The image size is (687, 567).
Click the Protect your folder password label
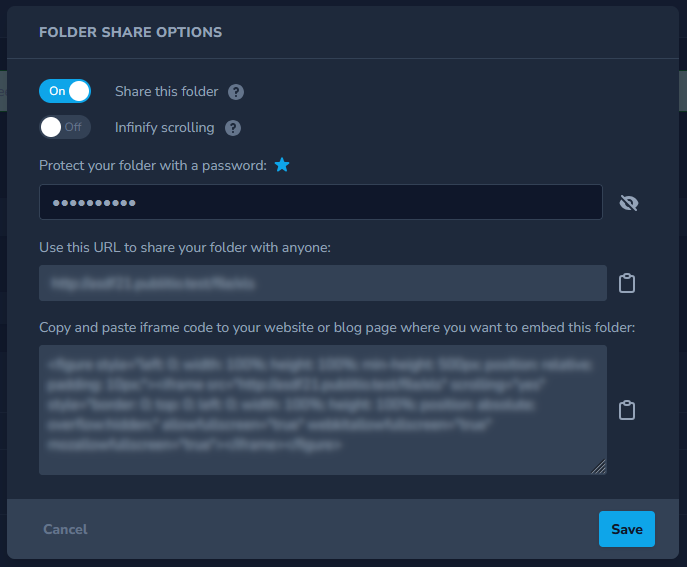(153, 166)
